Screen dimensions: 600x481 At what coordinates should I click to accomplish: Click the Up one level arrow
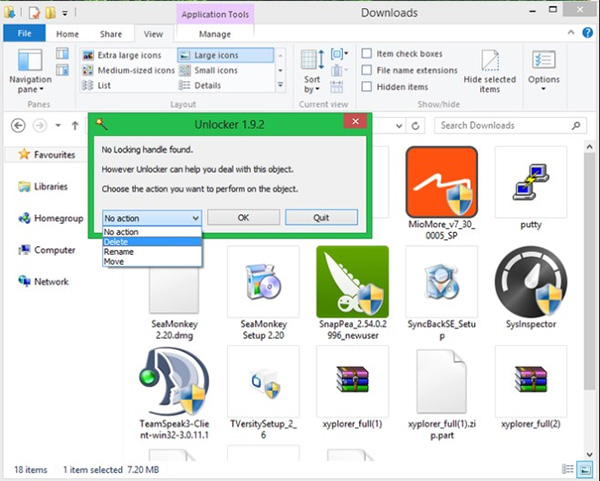(75, 126)
